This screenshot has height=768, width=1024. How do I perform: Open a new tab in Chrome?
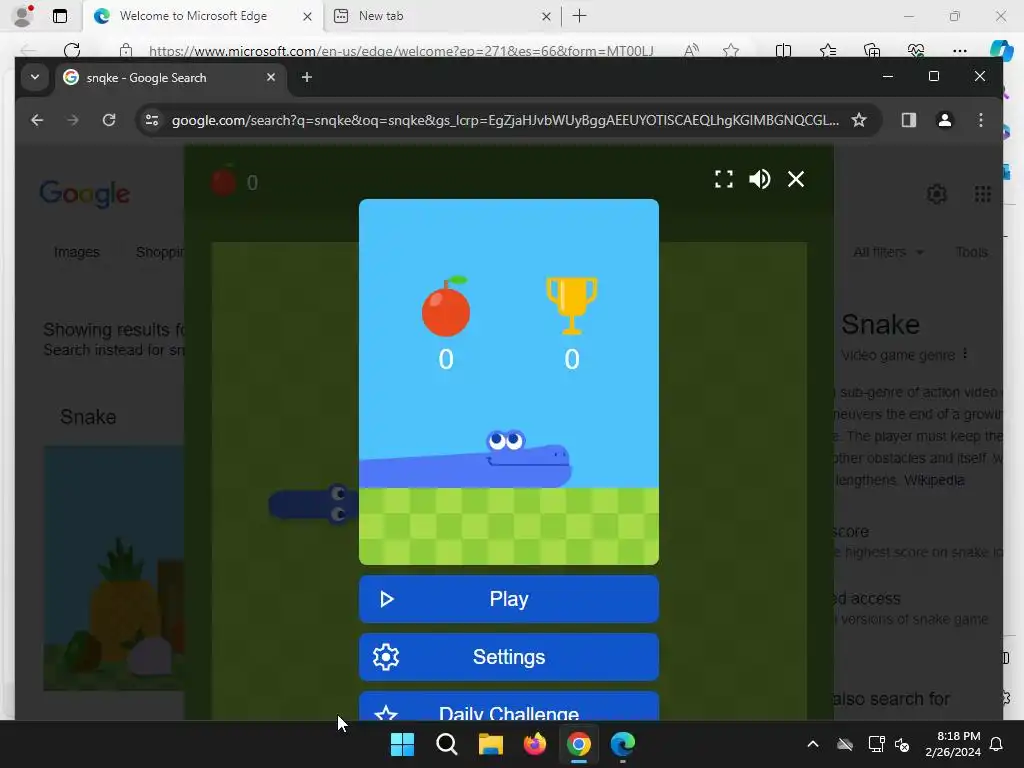pyautogui.click(x=306, y=77)
